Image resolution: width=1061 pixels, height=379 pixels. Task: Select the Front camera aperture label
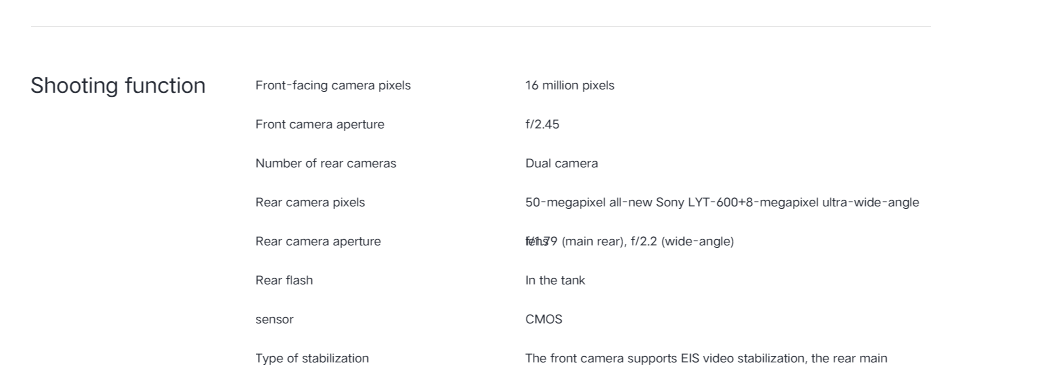(319, 125)
